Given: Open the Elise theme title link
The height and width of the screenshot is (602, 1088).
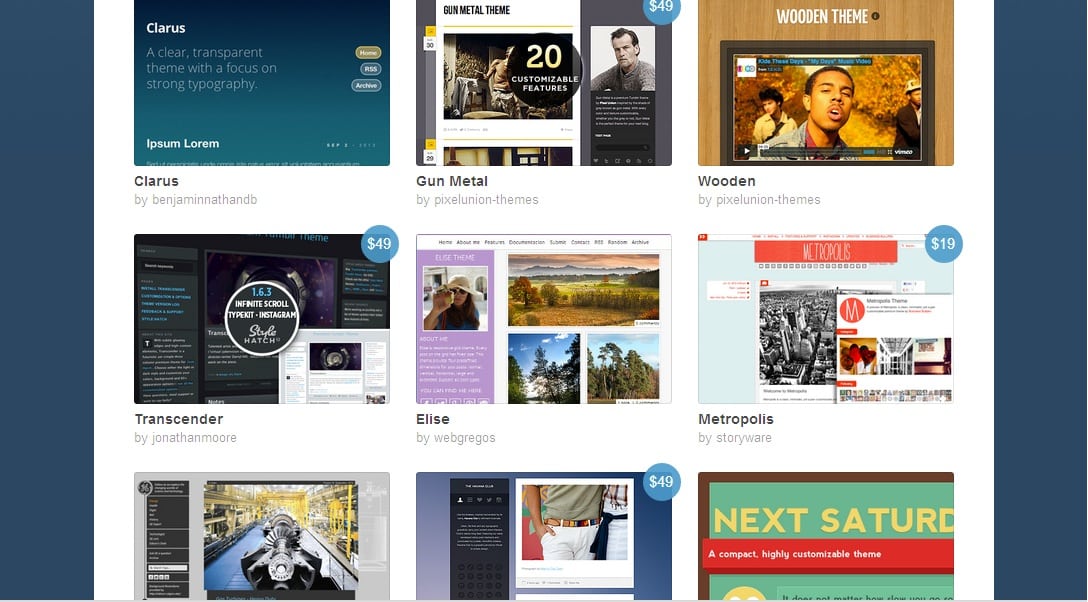Looking at the screenshot, I should 432,419.
